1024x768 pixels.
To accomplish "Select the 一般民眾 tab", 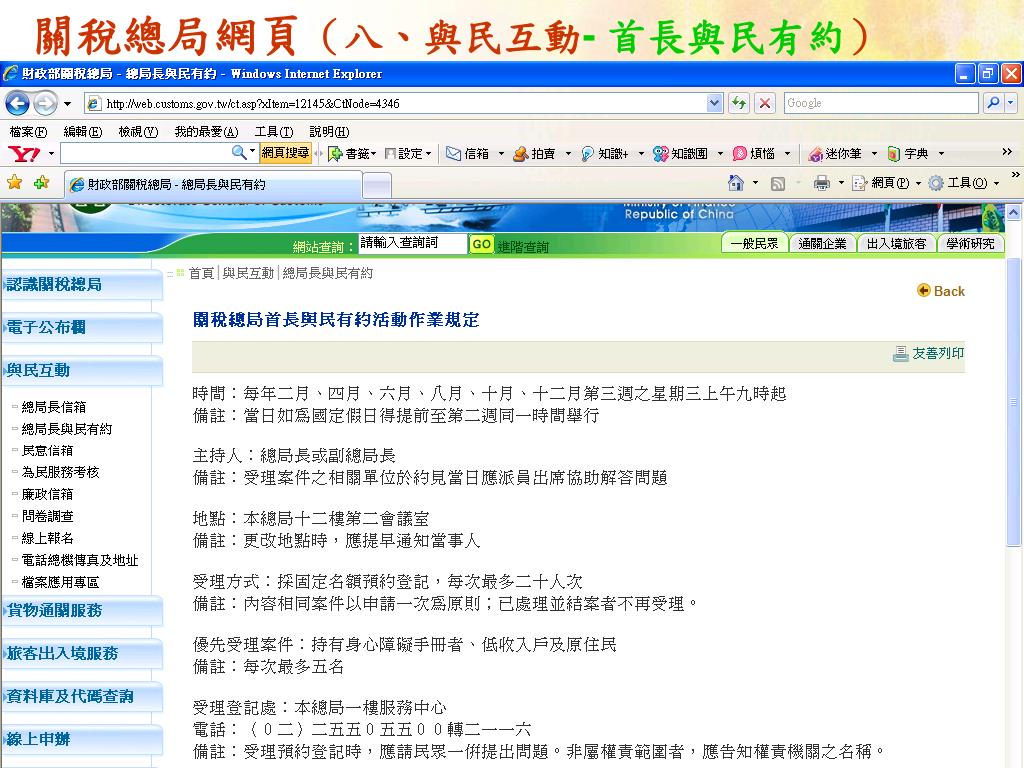I will pyautogui.click(x=754, y=244).
